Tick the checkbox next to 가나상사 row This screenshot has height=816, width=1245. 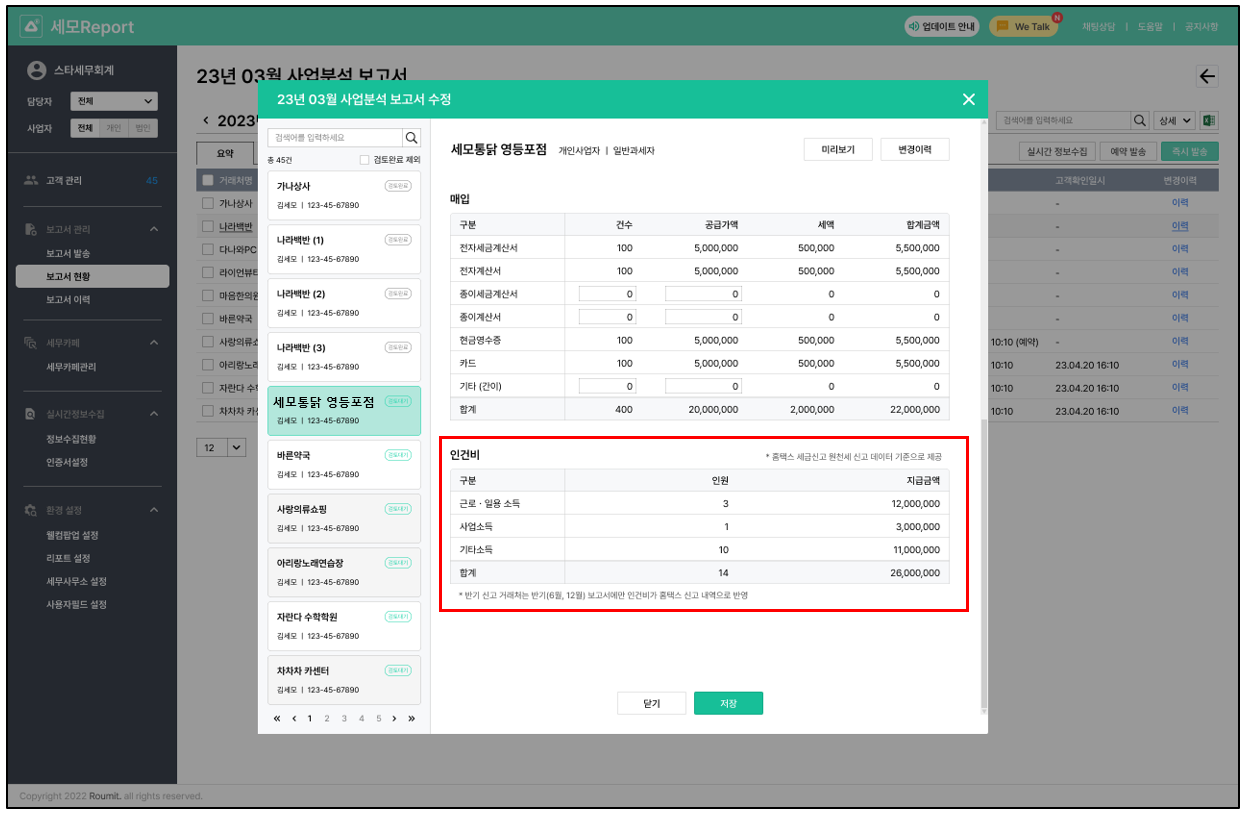point(208,203)
